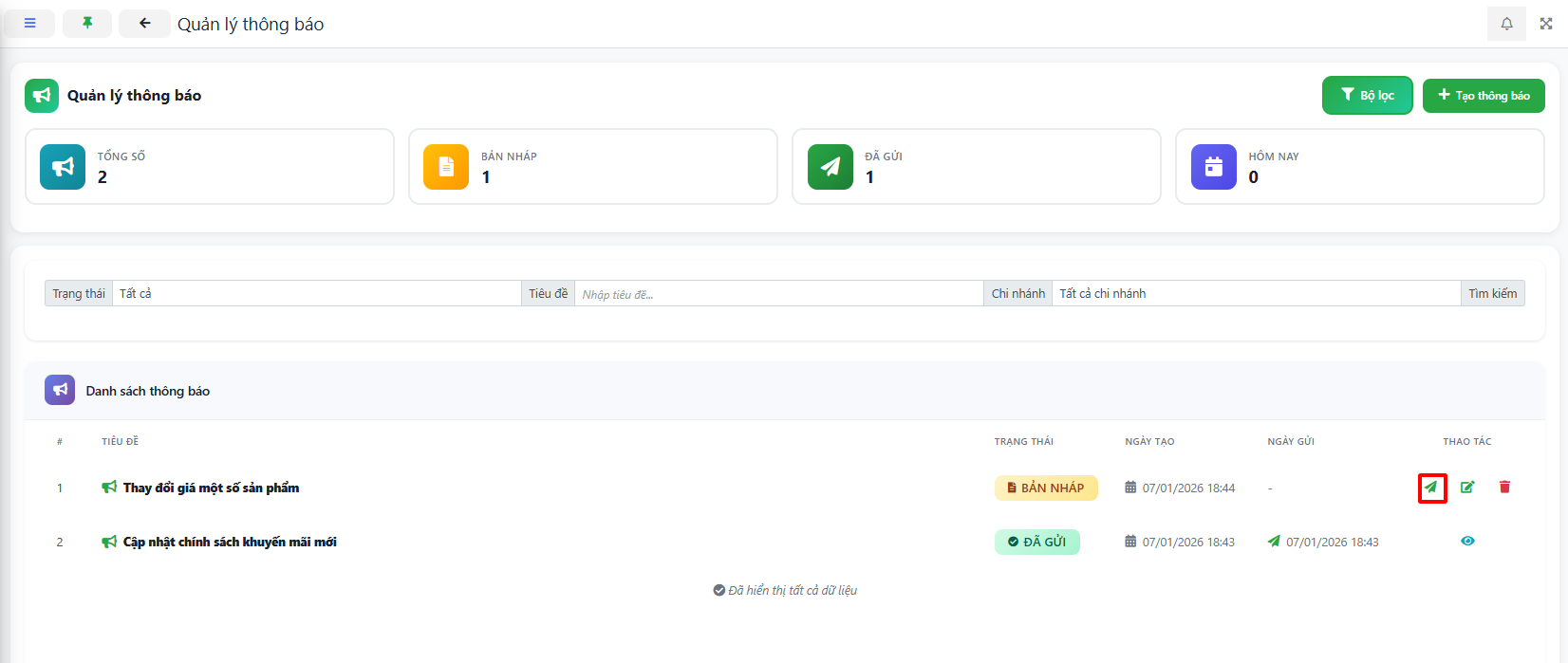Screen dimensions: 1568x663
Task: Open 'Cập nhật chính sách khuyến mãi mới' row
Action: point(230,543)
